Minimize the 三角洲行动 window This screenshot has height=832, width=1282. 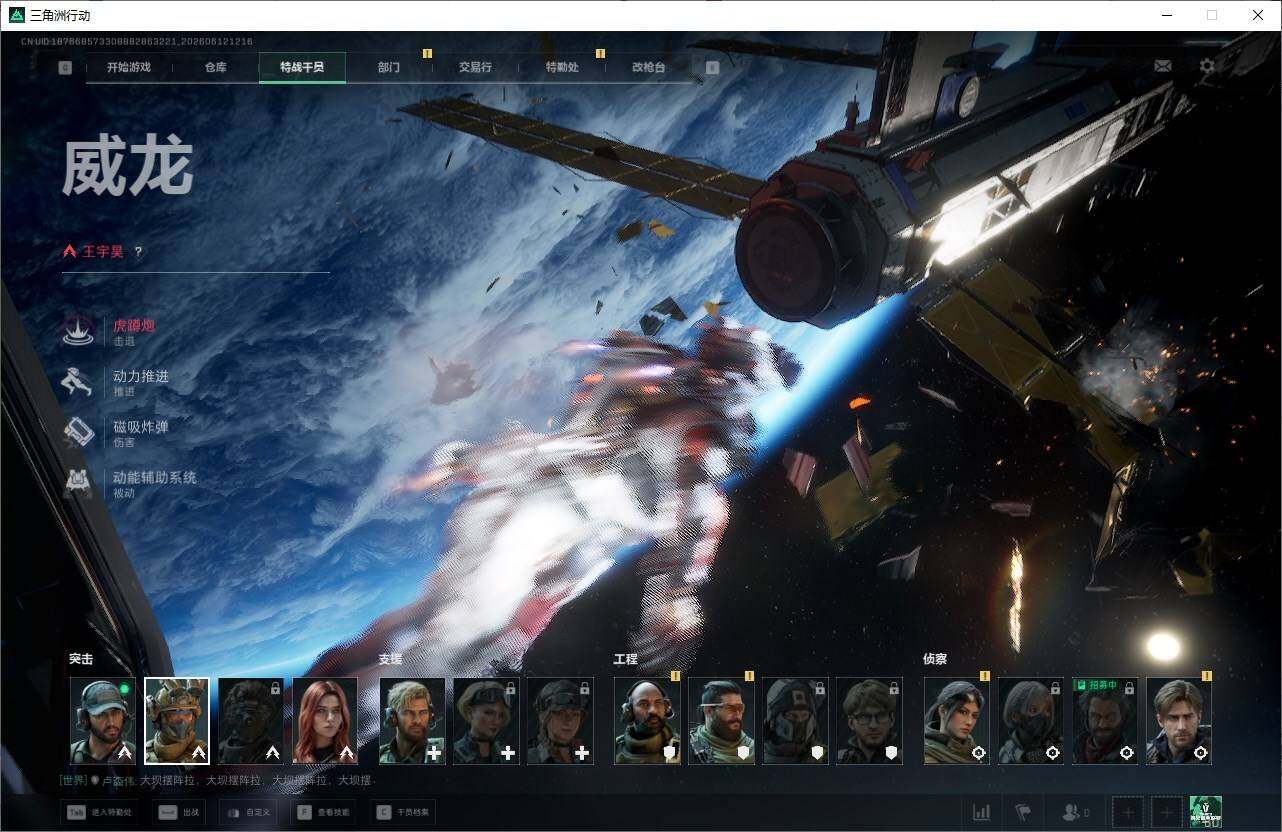[x=1166, y=15]
